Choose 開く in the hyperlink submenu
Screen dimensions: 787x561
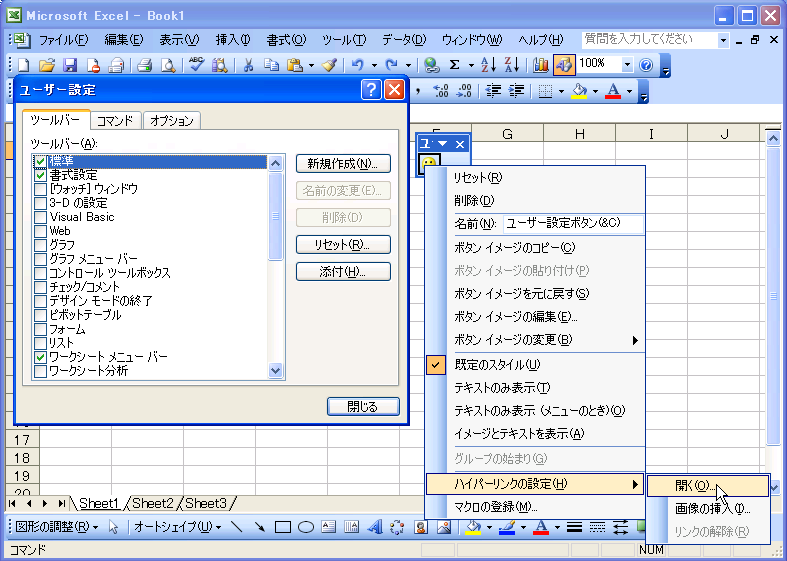(x=708, y=486)
